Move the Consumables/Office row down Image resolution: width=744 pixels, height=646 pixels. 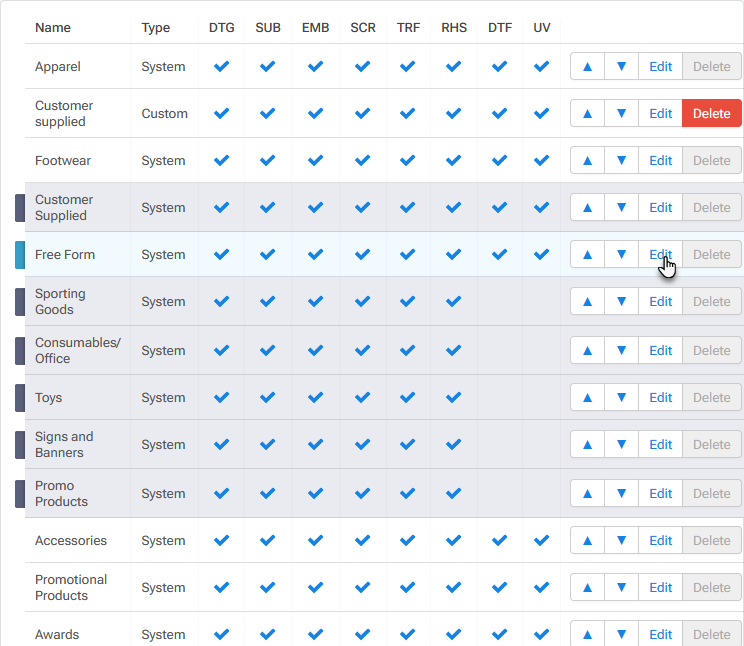coord(621,350)
